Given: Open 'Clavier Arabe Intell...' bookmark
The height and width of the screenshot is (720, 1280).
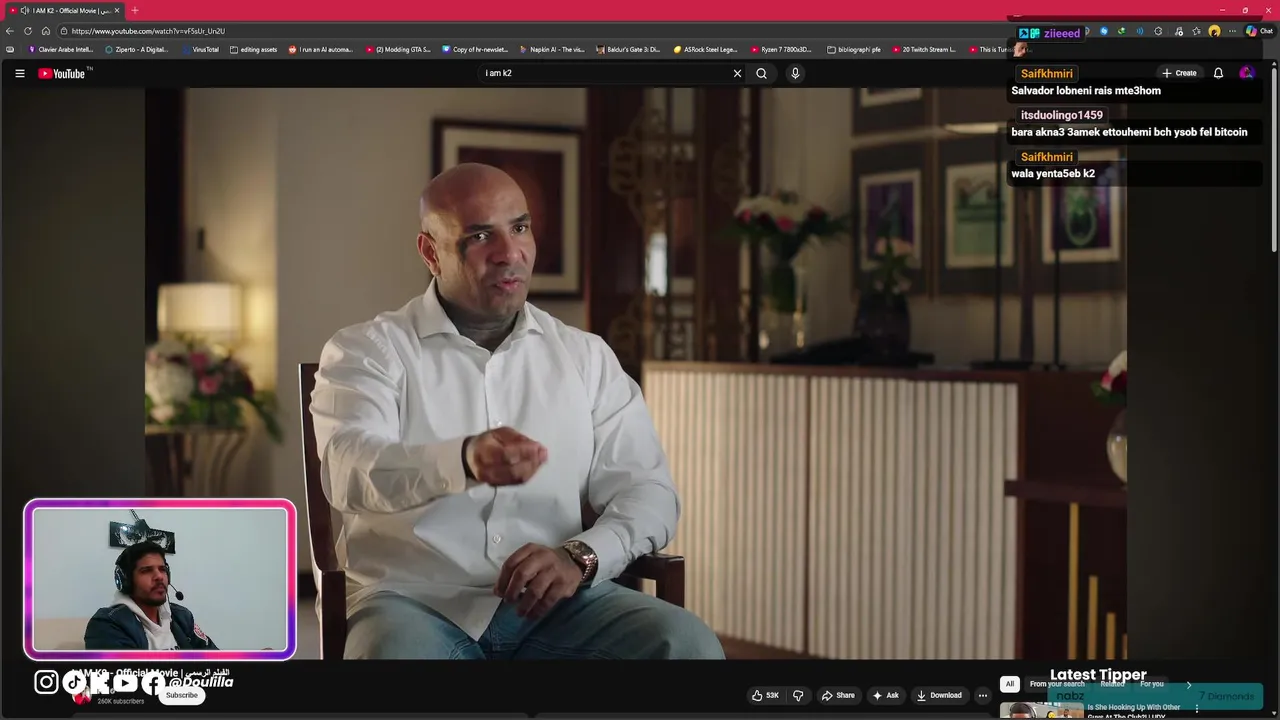Looking at the screenshot, I should point(60,49).
